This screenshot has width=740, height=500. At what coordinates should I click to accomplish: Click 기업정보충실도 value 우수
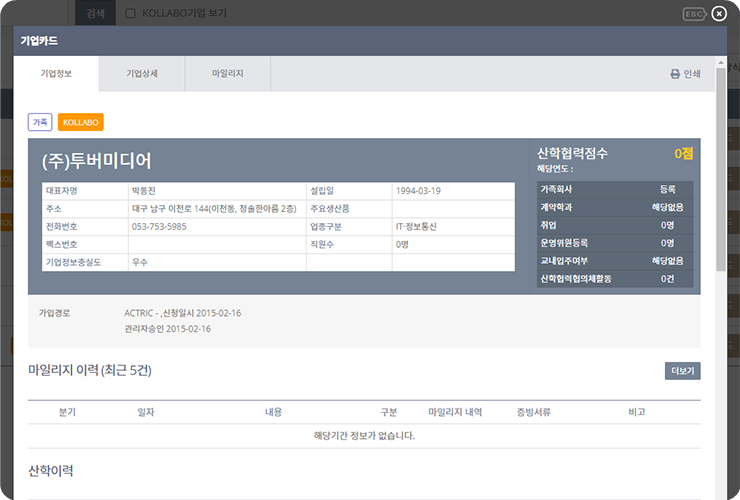point(140,262)
